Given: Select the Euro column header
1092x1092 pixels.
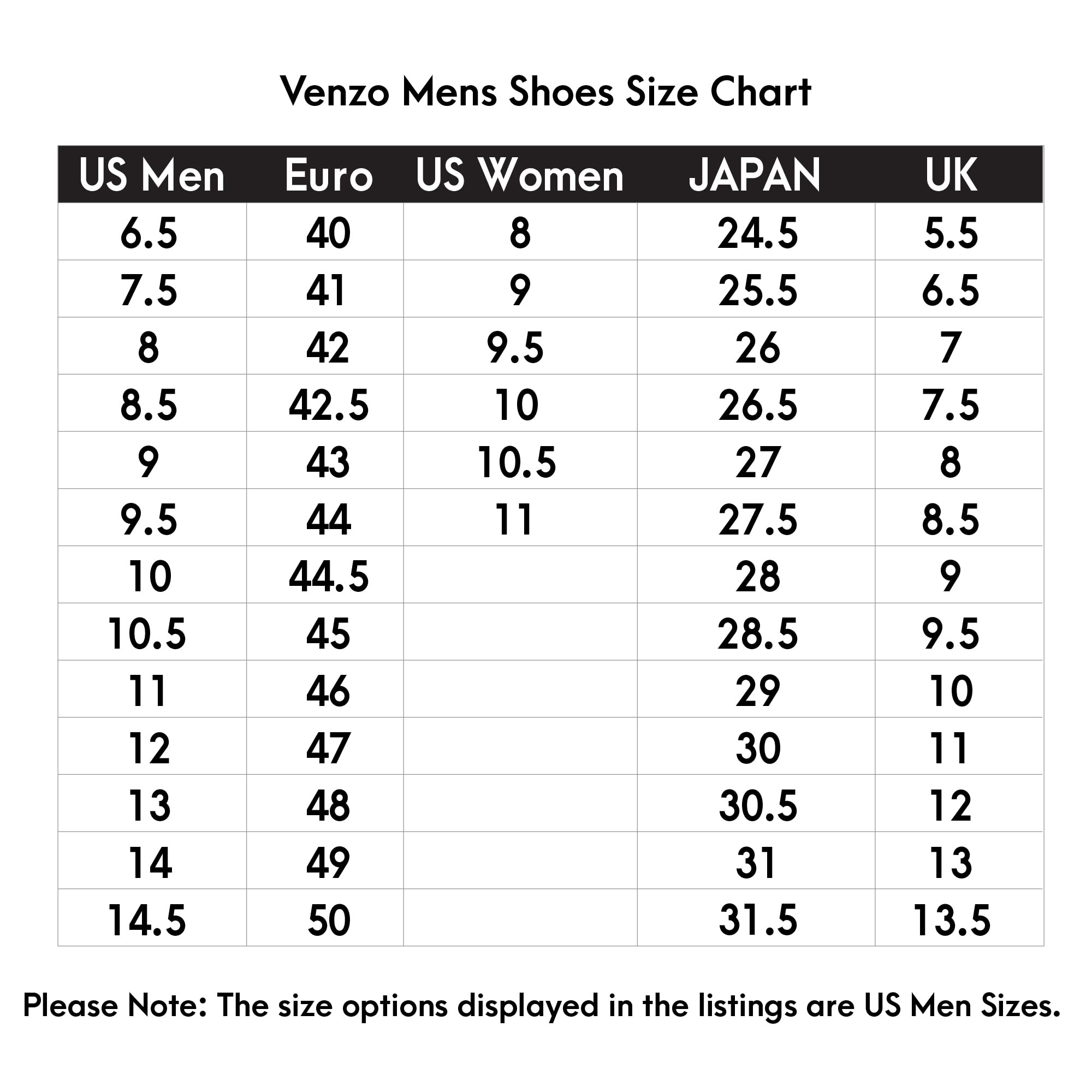Looking at the screenshot, I should coord(328,175).
